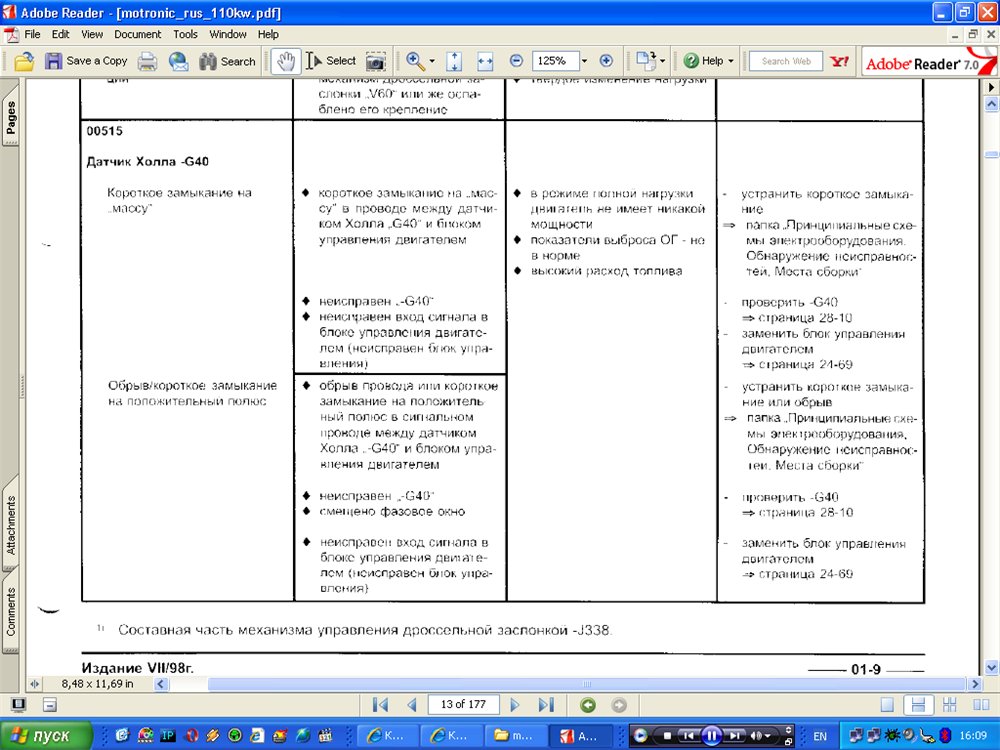Click the page number field '13 of 177'

(x=463, y=704)
